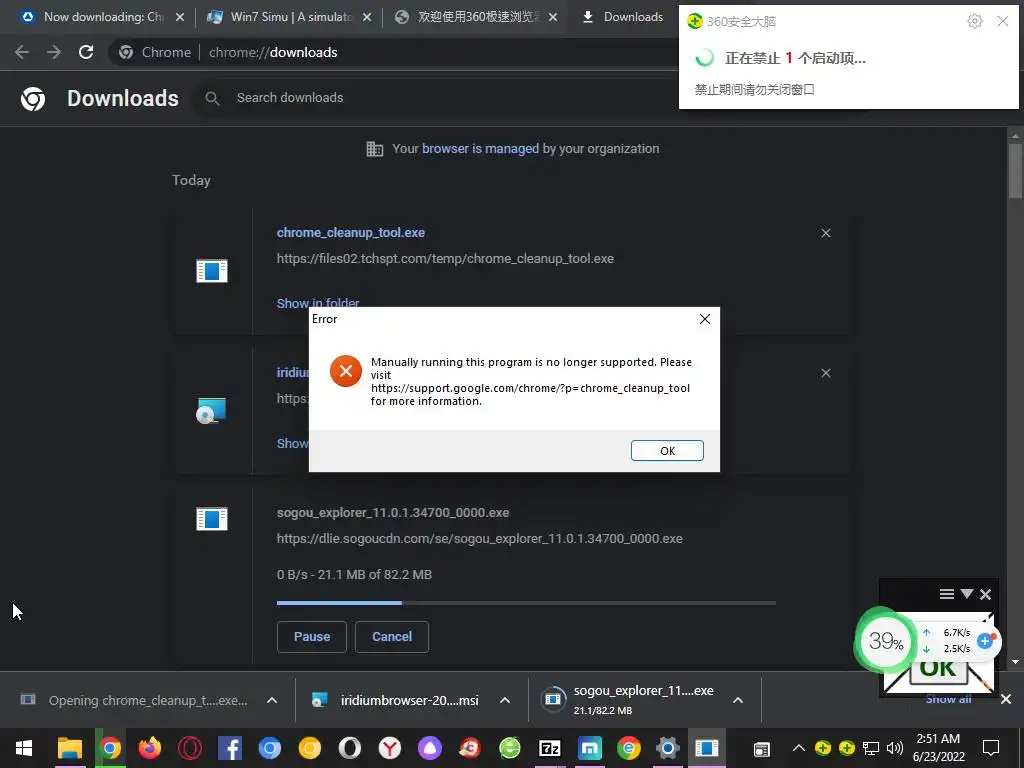Image resolution: width=1024 pixels, height=768 pixels.
Task: Expand options for sogou_explorer shelf item
Action: (x=738, y=700)
